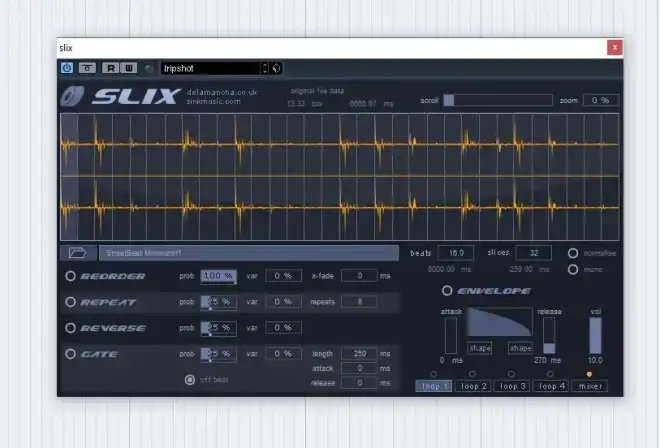Enable the normalise option
The image size is (660, 448).
click(573, 253)
